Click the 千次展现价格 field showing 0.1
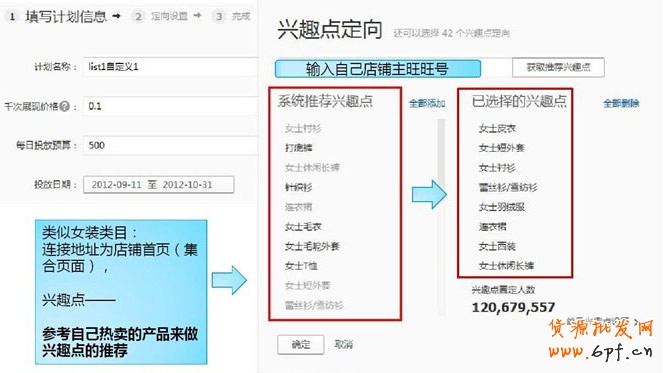The image size is (663, 373). 170,106
